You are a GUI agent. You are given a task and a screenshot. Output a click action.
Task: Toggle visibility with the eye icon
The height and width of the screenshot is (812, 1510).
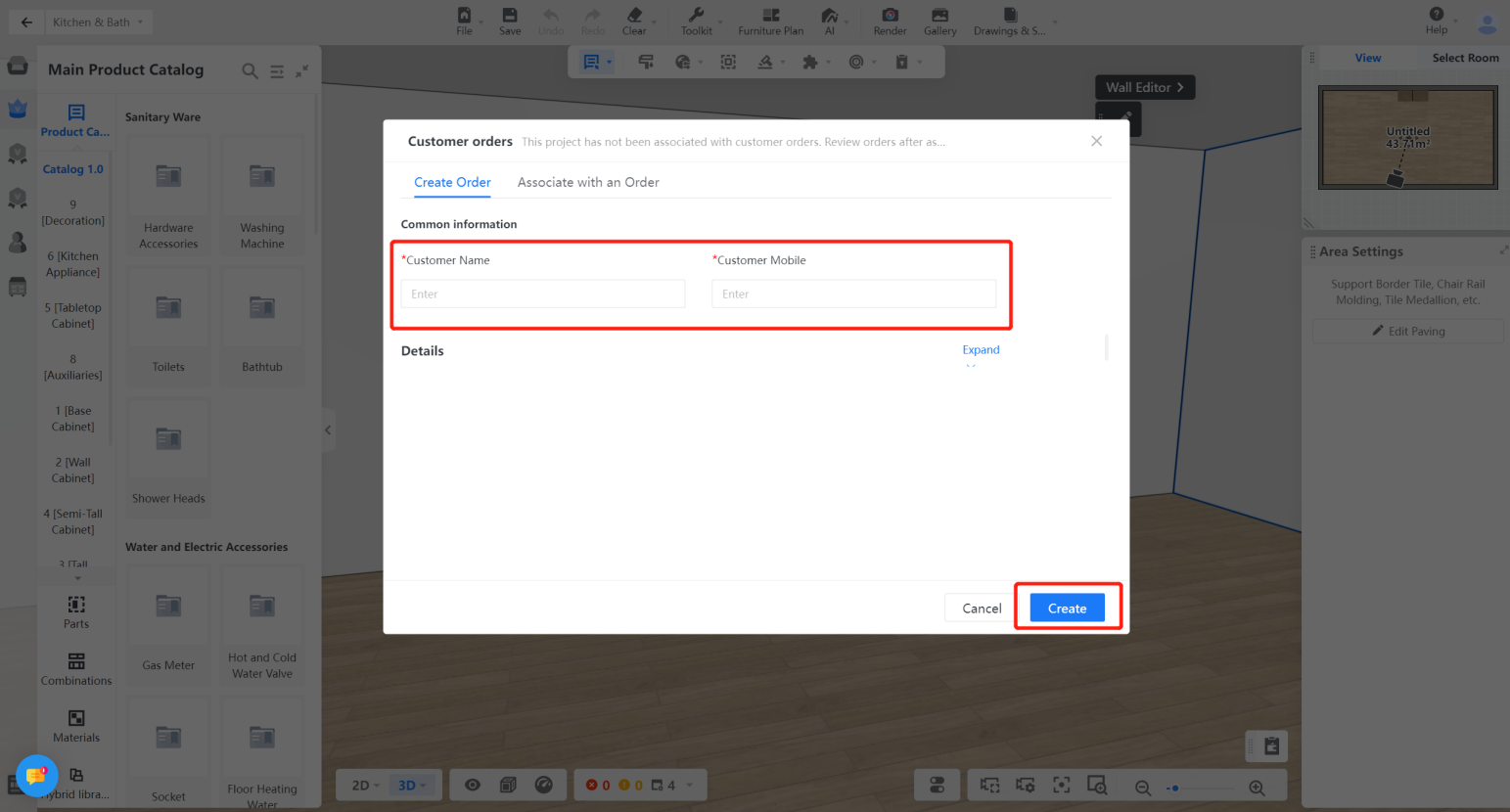[473, 785]
